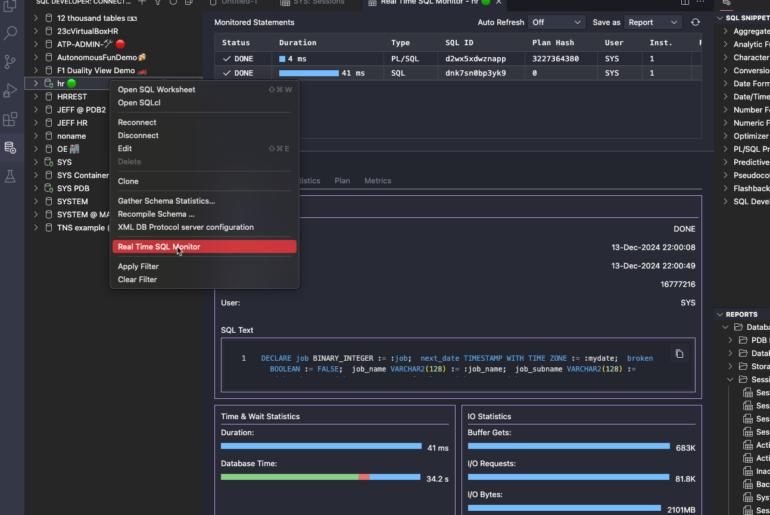Open the Run and Debug icon
770x515 pixels.
coord(11,90)
